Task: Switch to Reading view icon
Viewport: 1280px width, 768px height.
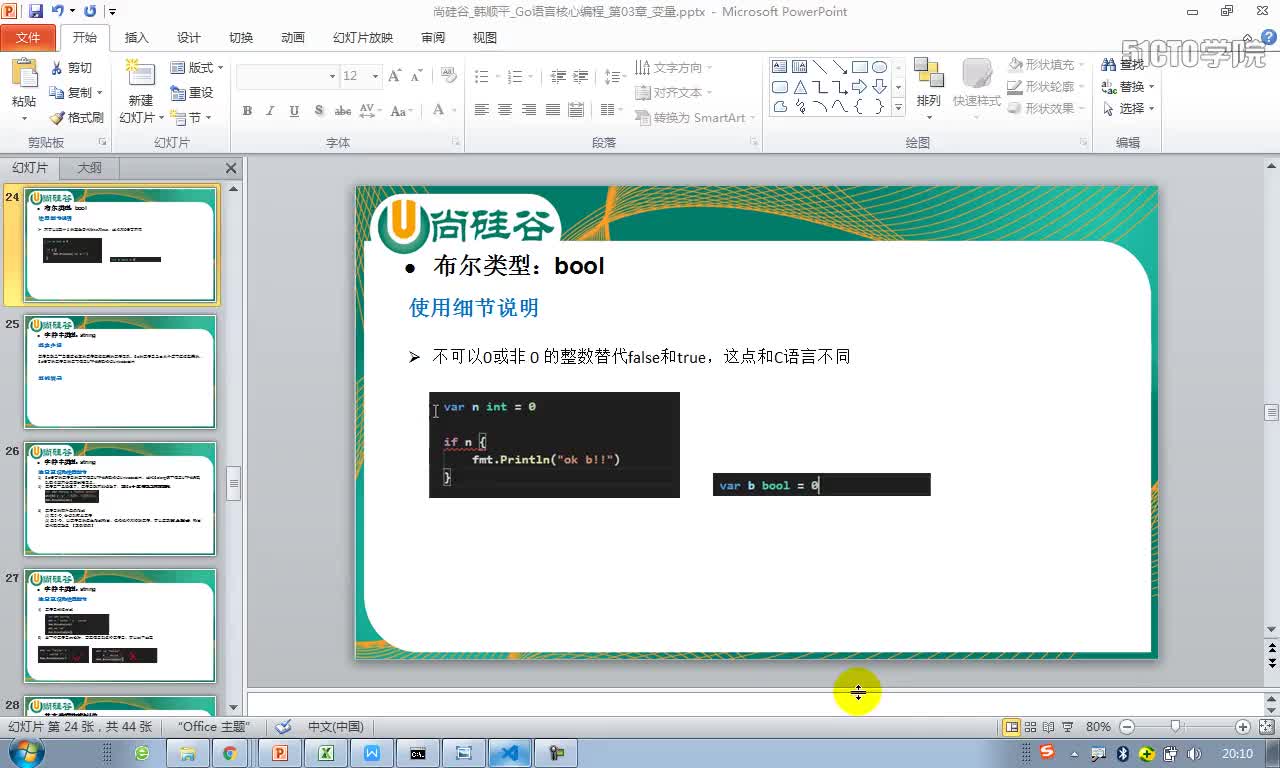Action: pos(1048,727)
